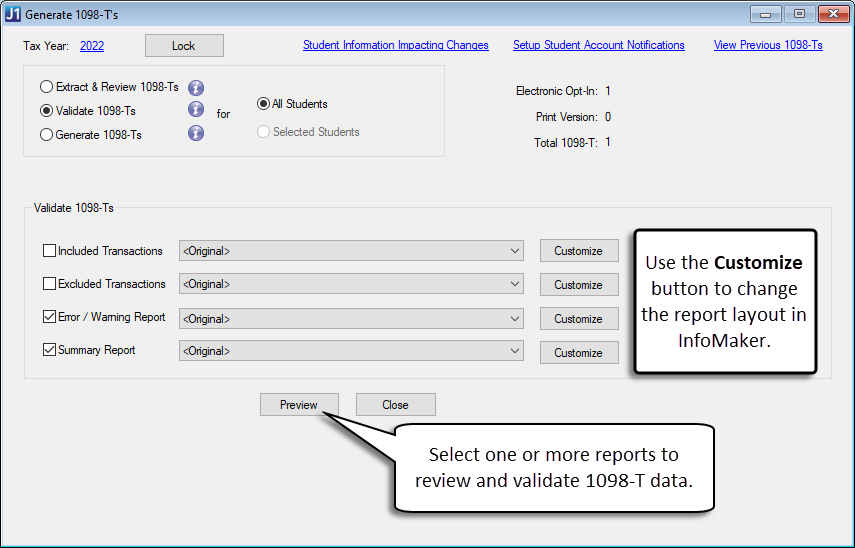
Task: Click info icon beside Generate 1098-Ts
Action: pyautogui.click(x=196, y=133)
